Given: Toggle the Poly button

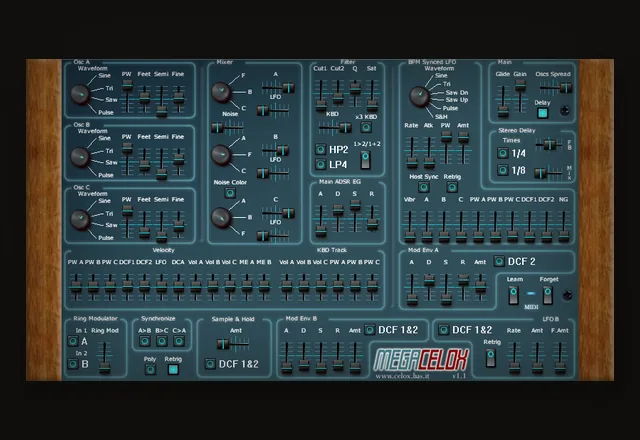Looking at the screenshot, I should click(x=150, y=369).
